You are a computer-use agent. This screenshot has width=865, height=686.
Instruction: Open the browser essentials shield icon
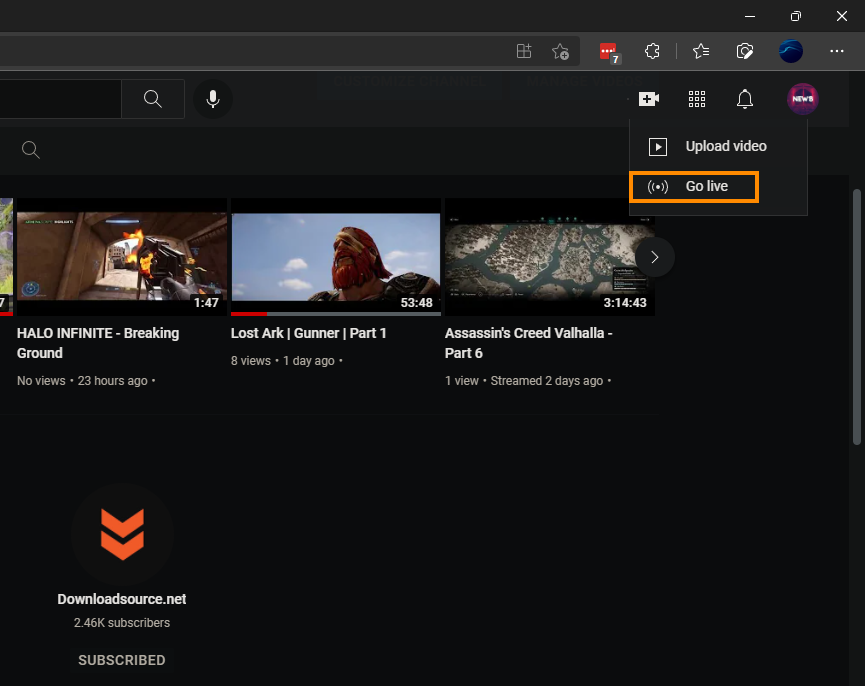click(x=745, y=51)
